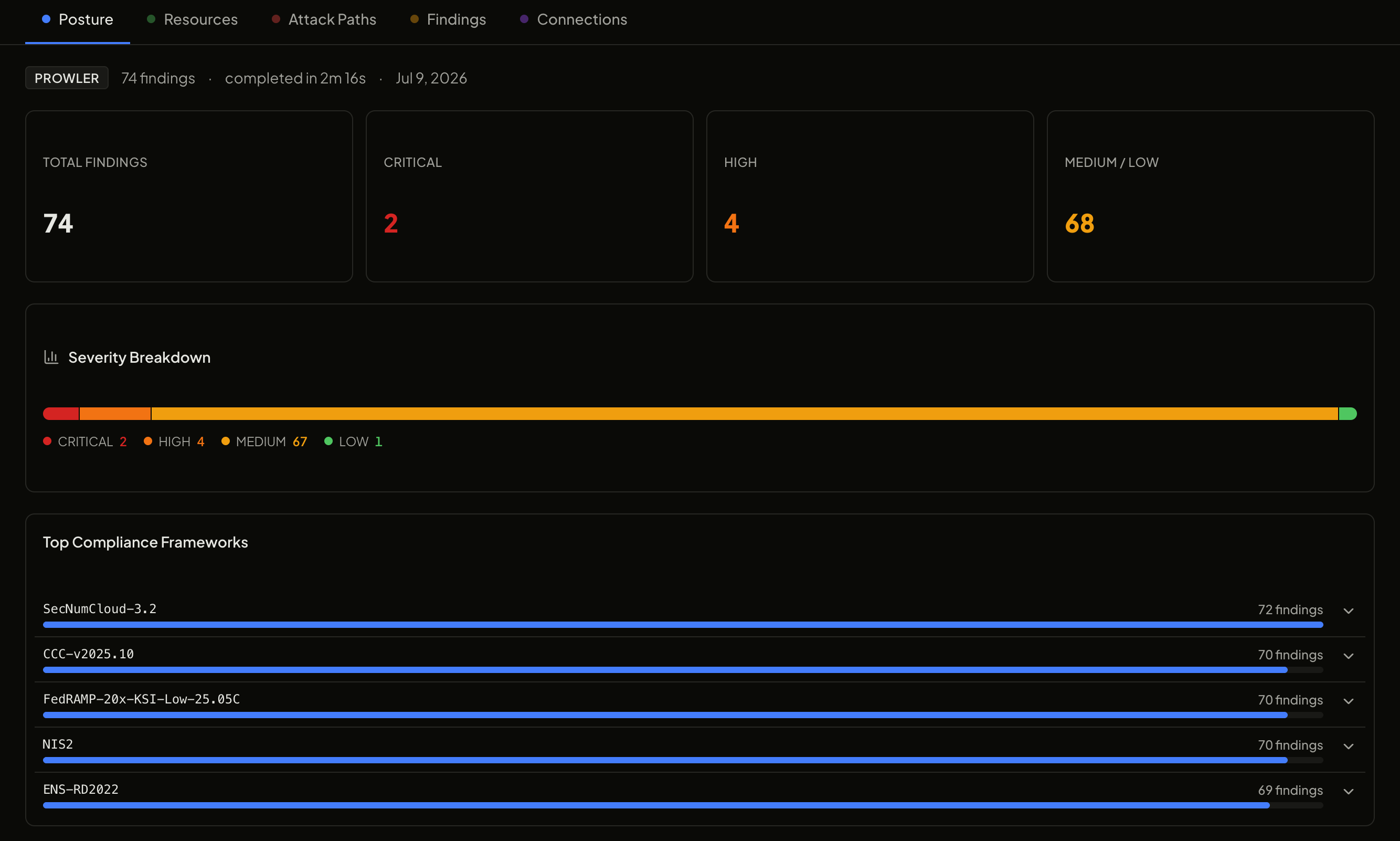Expand the FedRAMP-20x-KSI-Low-25.05C chevron
This screenshot has width=1400, height=841.
(x=1349, y=701)
